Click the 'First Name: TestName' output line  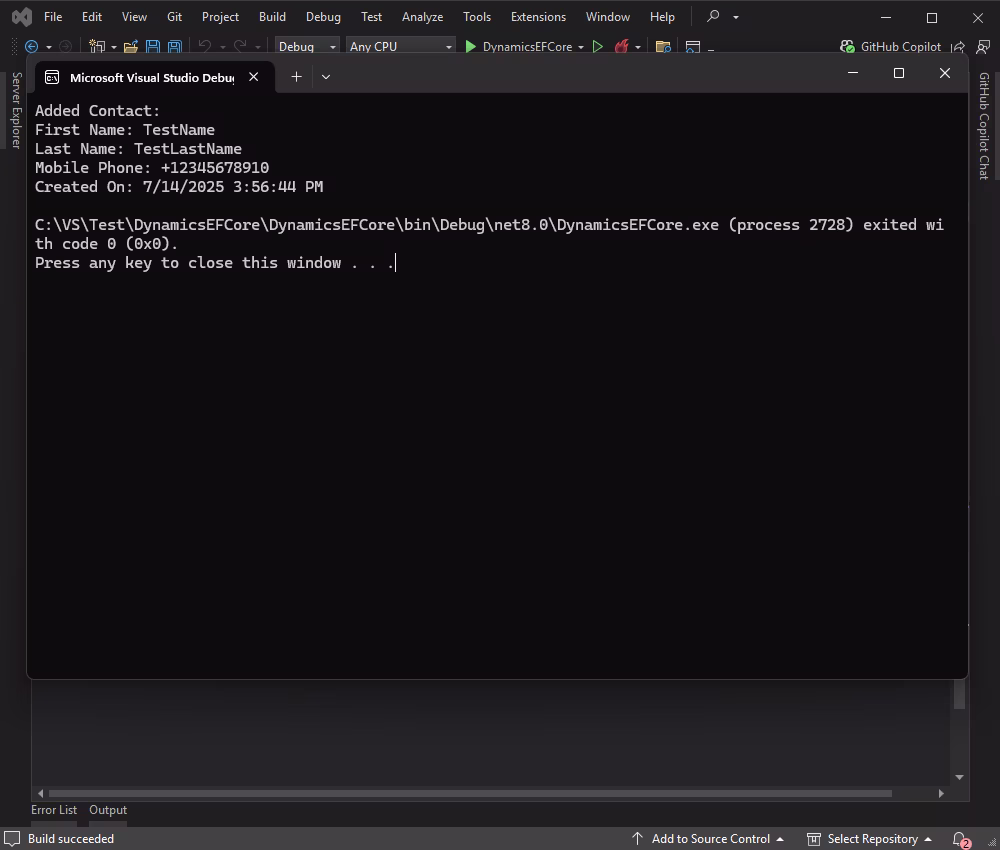[x=125, y=129]
